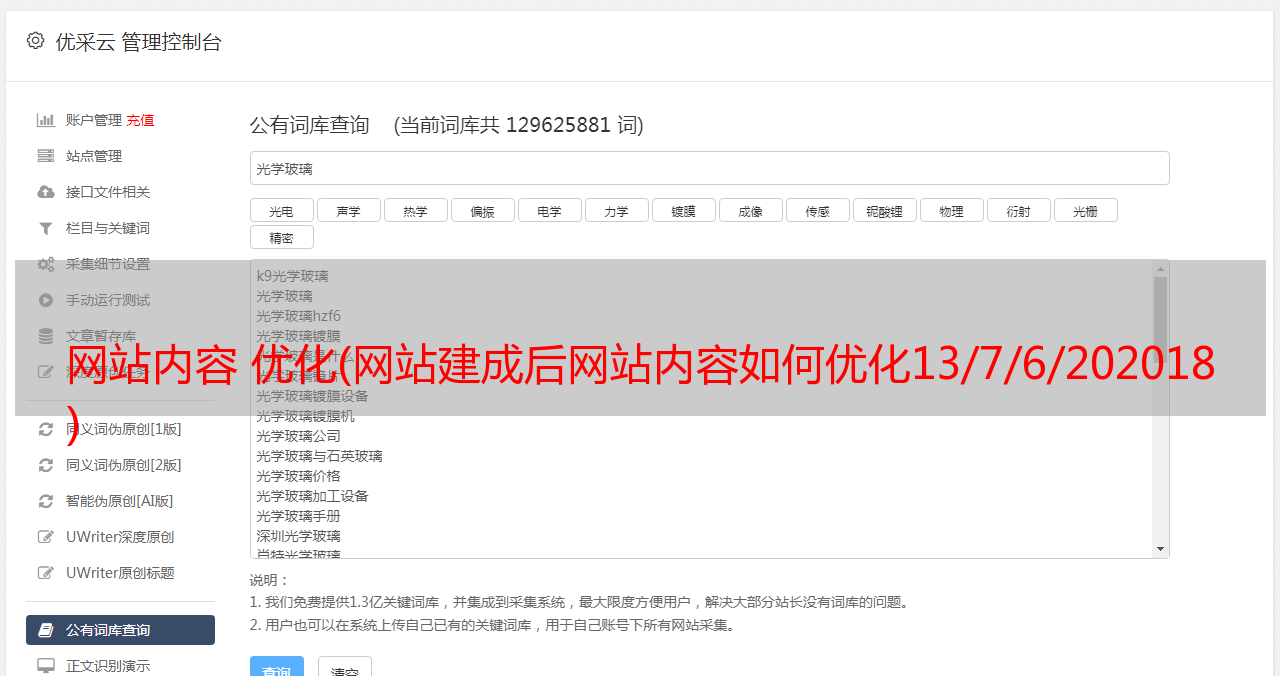Image resolution: width=1280 pixels, height=676 pixels.
Task: Click the red 充值 link
Action: [140, 120]
